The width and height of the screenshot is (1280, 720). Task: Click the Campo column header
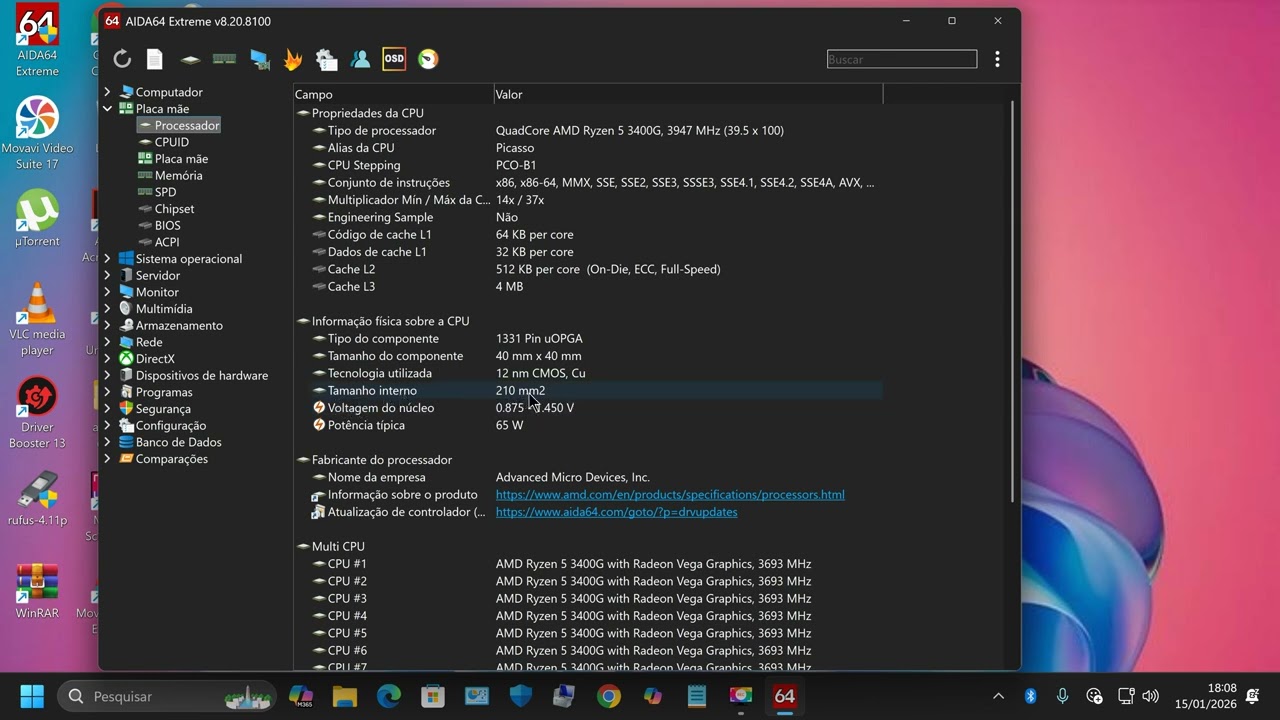(x=393, y=94)
